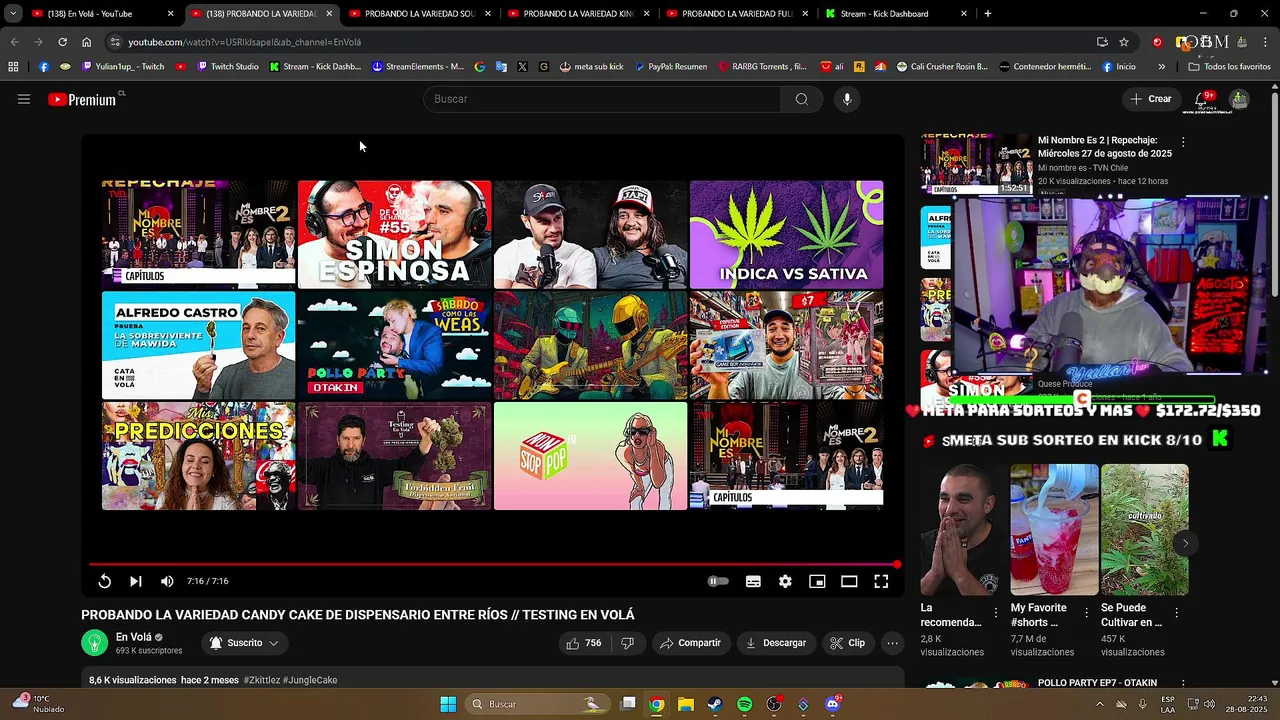Expand the Suscrito subscription dropdown
Viewport: 1280px width, 720px height.
[x=244, y=643]
